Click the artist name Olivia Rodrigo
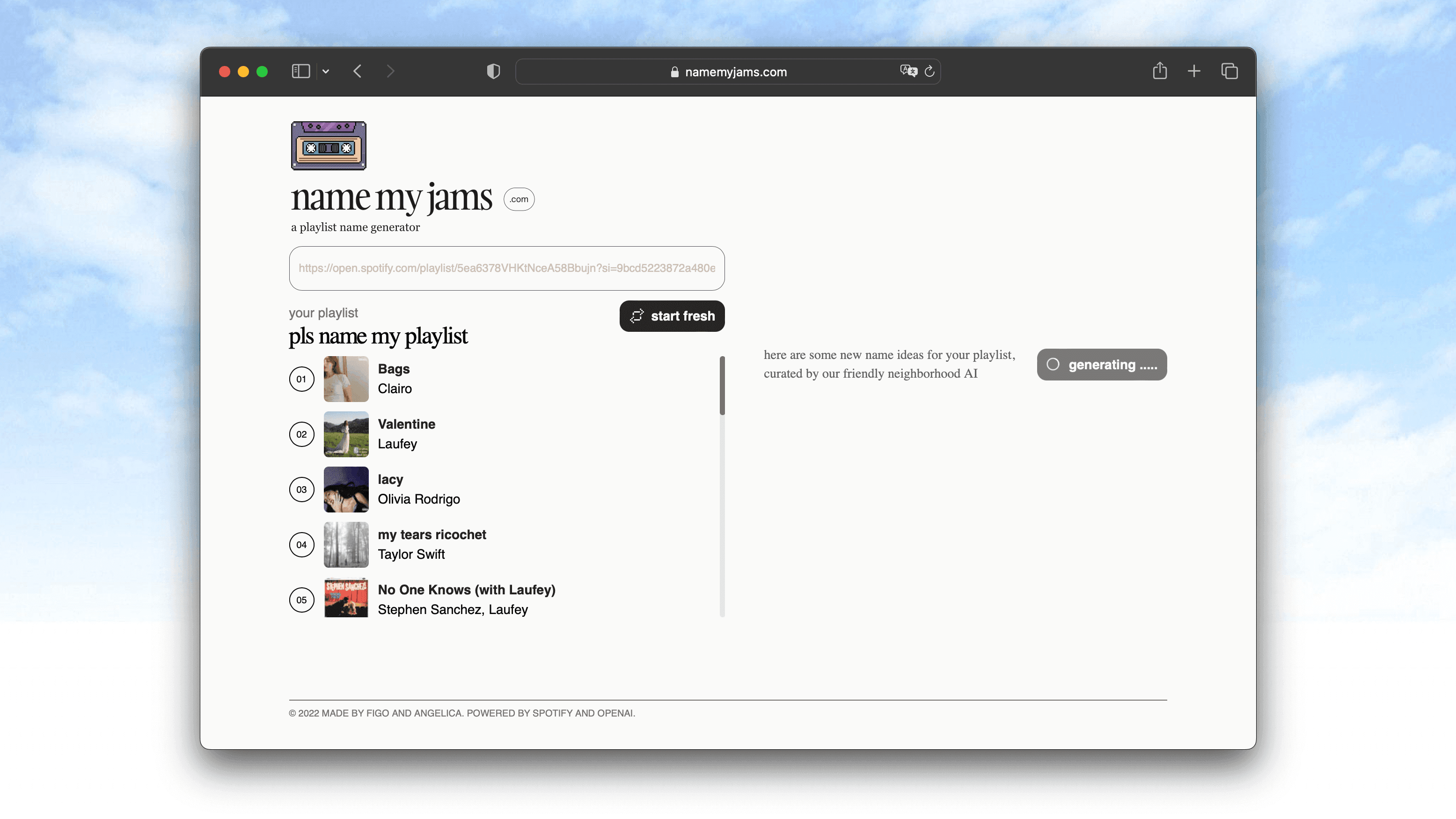The width and height of the screenshot is (1456, 819). 419,500
